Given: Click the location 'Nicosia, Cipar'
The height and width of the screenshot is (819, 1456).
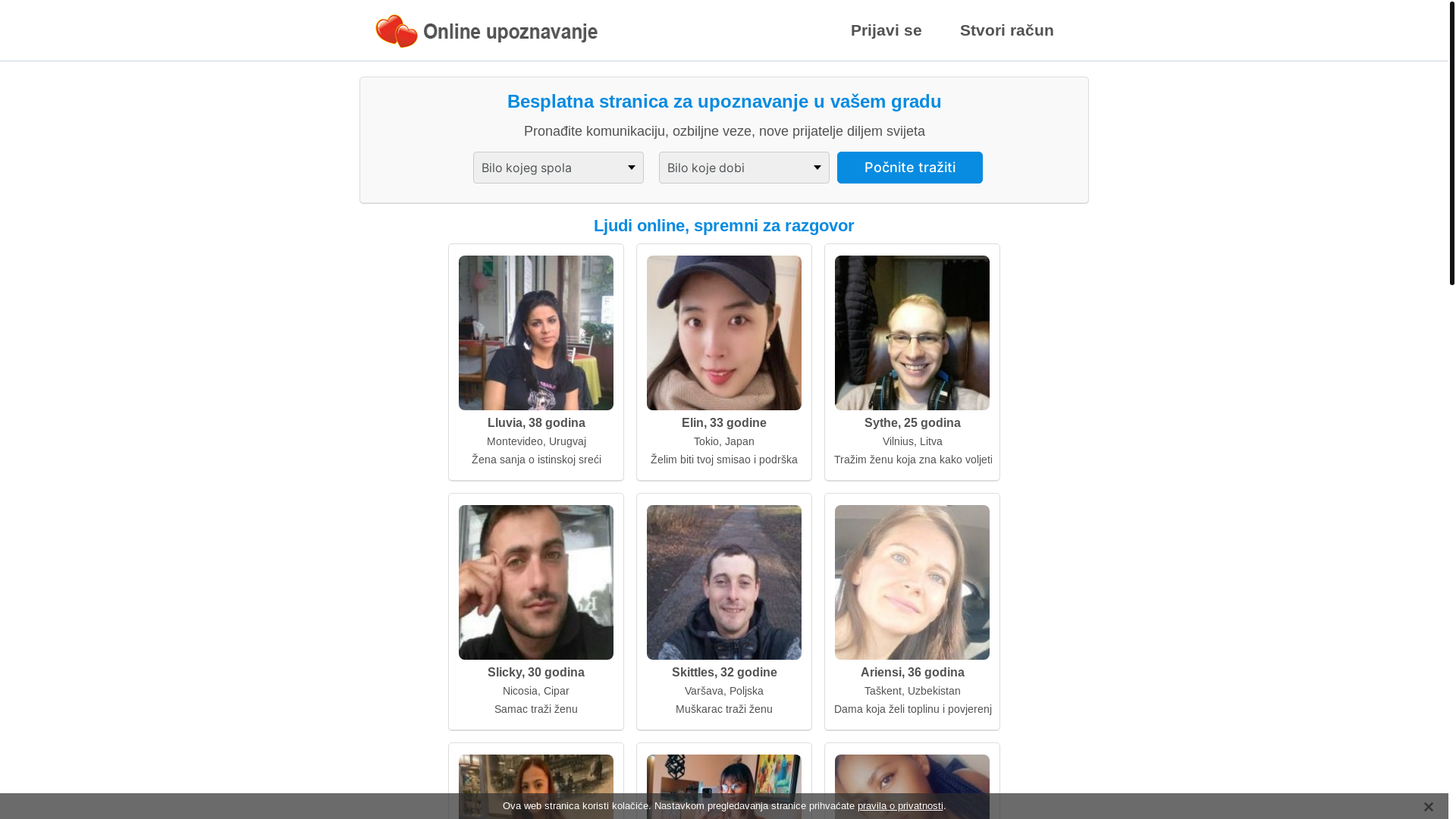Looking at the screenshot, I should pyautogui.click(x=536, y=691).
